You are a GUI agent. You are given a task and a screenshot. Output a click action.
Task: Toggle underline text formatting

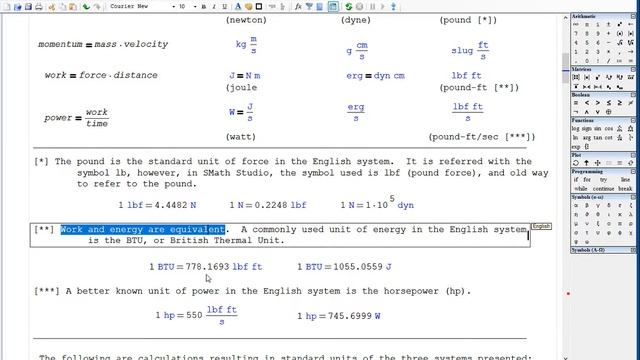coord(224,7)
